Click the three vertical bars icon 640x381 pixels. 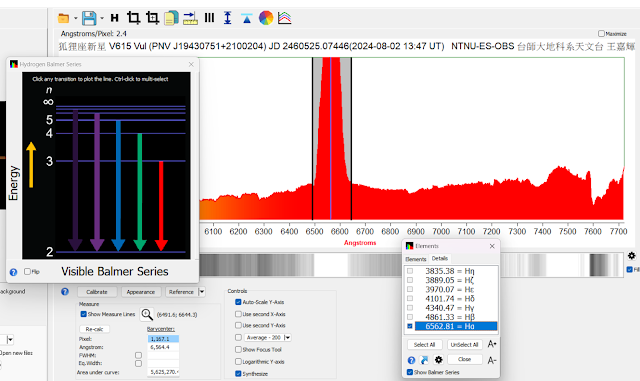click(x=209, y=18)
